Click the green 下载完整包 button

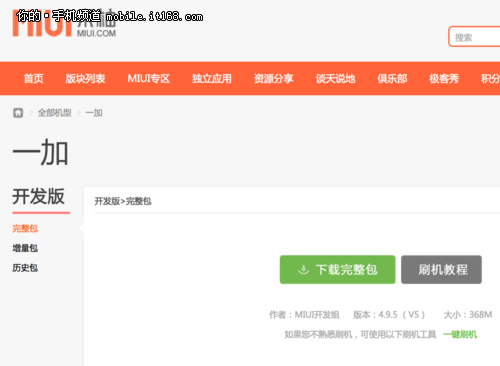337,270
